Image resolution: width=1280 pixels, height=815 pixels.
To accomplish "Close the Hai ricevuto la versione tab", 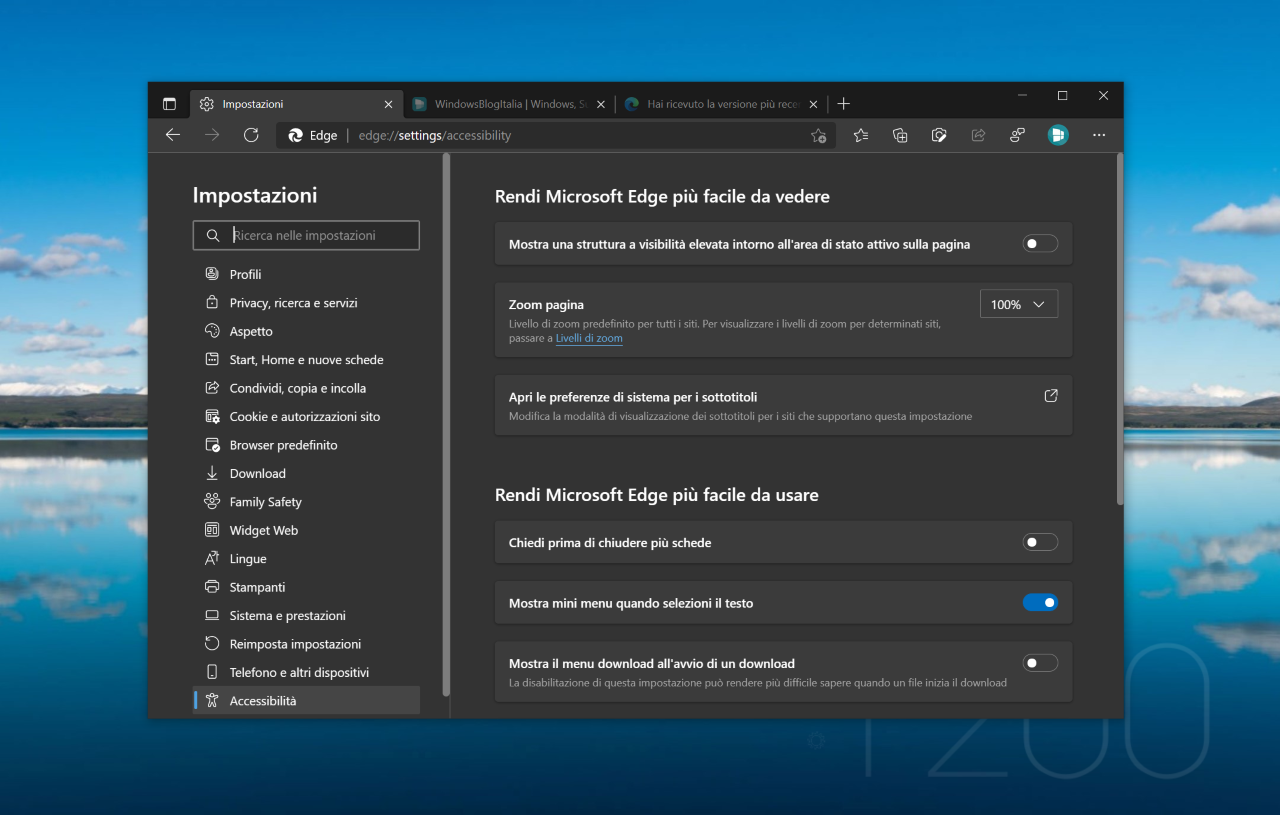I will [x=813, y=104].
